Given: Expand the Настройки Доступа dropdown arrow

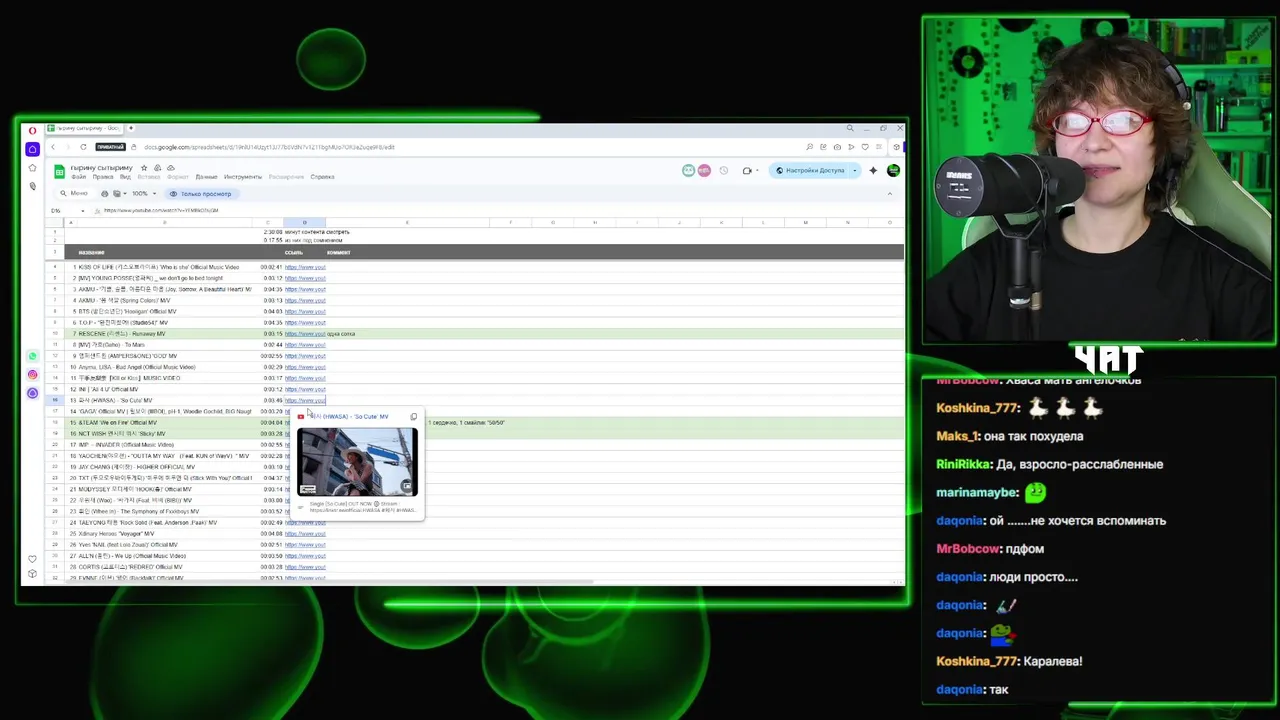Looking at the screenshot, I should [x=855, y=170].
